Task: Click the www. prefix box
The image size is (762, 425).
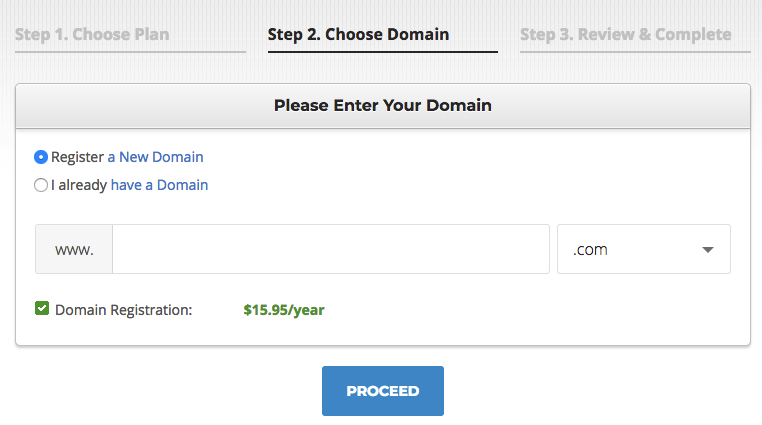Action: [74, 249]
